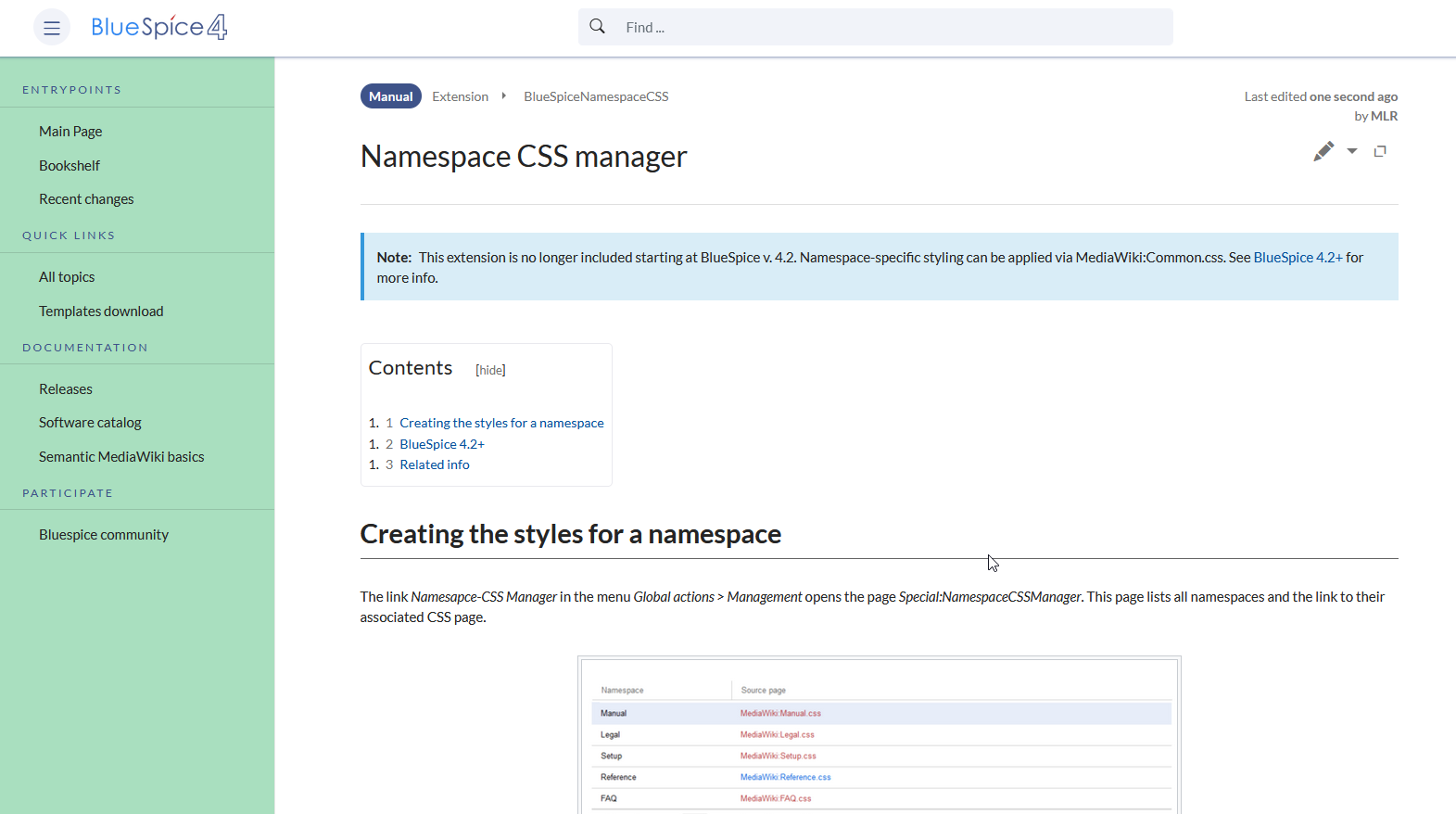Open Semantic MediaWiki basics
This screenshot has width=1456, height=814.
(x=121, y=457)
